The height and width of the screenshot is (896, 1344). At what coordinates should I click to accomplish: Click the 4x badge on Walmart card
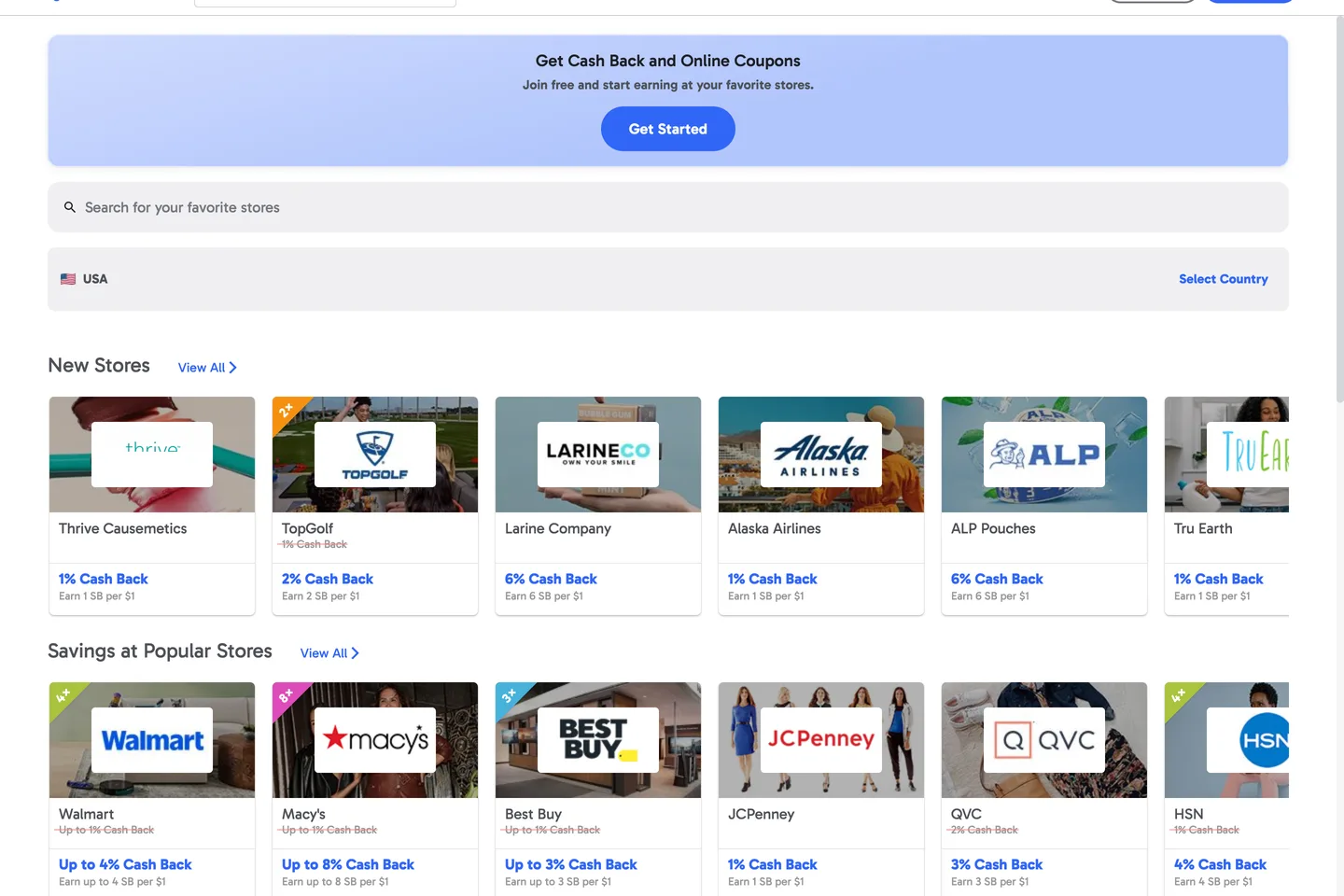[63, 696]
